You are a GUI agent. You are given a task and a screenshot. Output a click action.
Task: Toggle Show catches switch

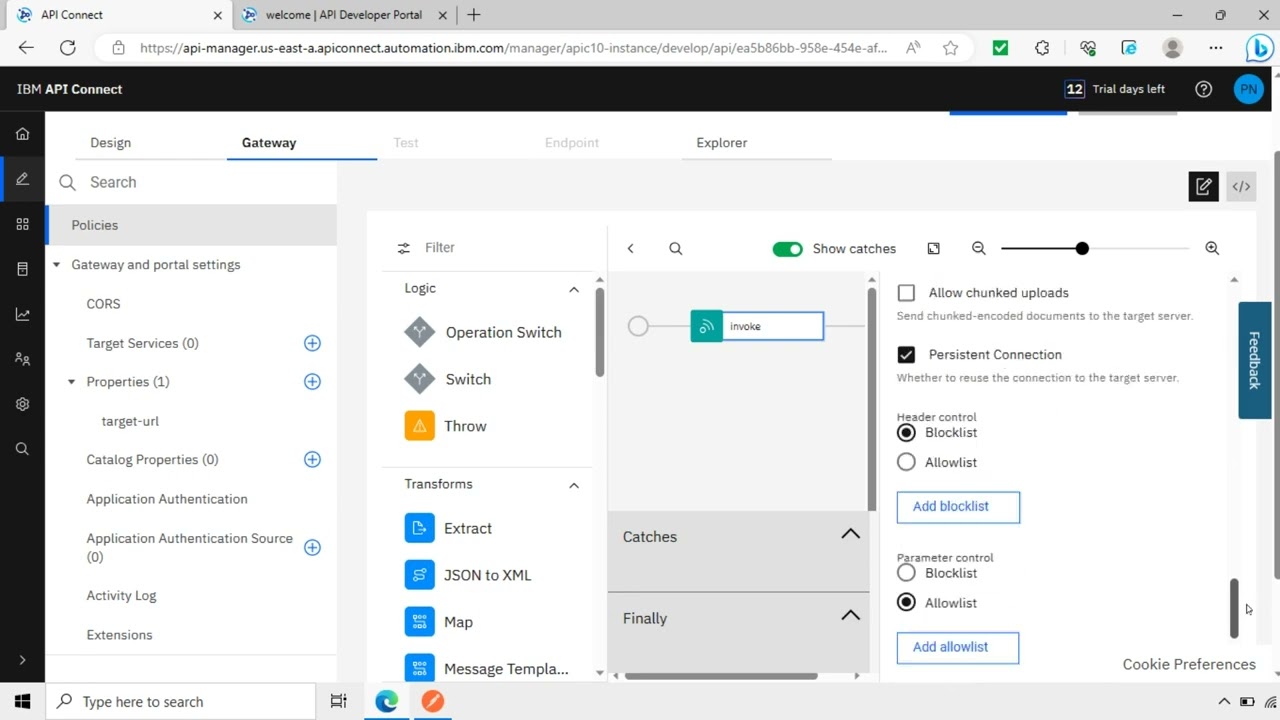(x=787, y=249)
